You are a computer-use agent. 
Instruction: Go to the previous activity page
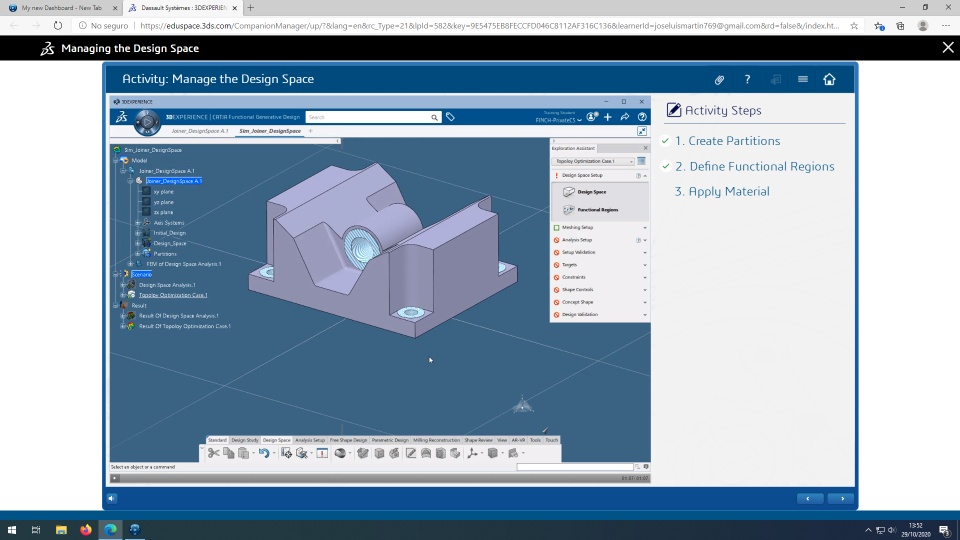(x=809, y=498)
